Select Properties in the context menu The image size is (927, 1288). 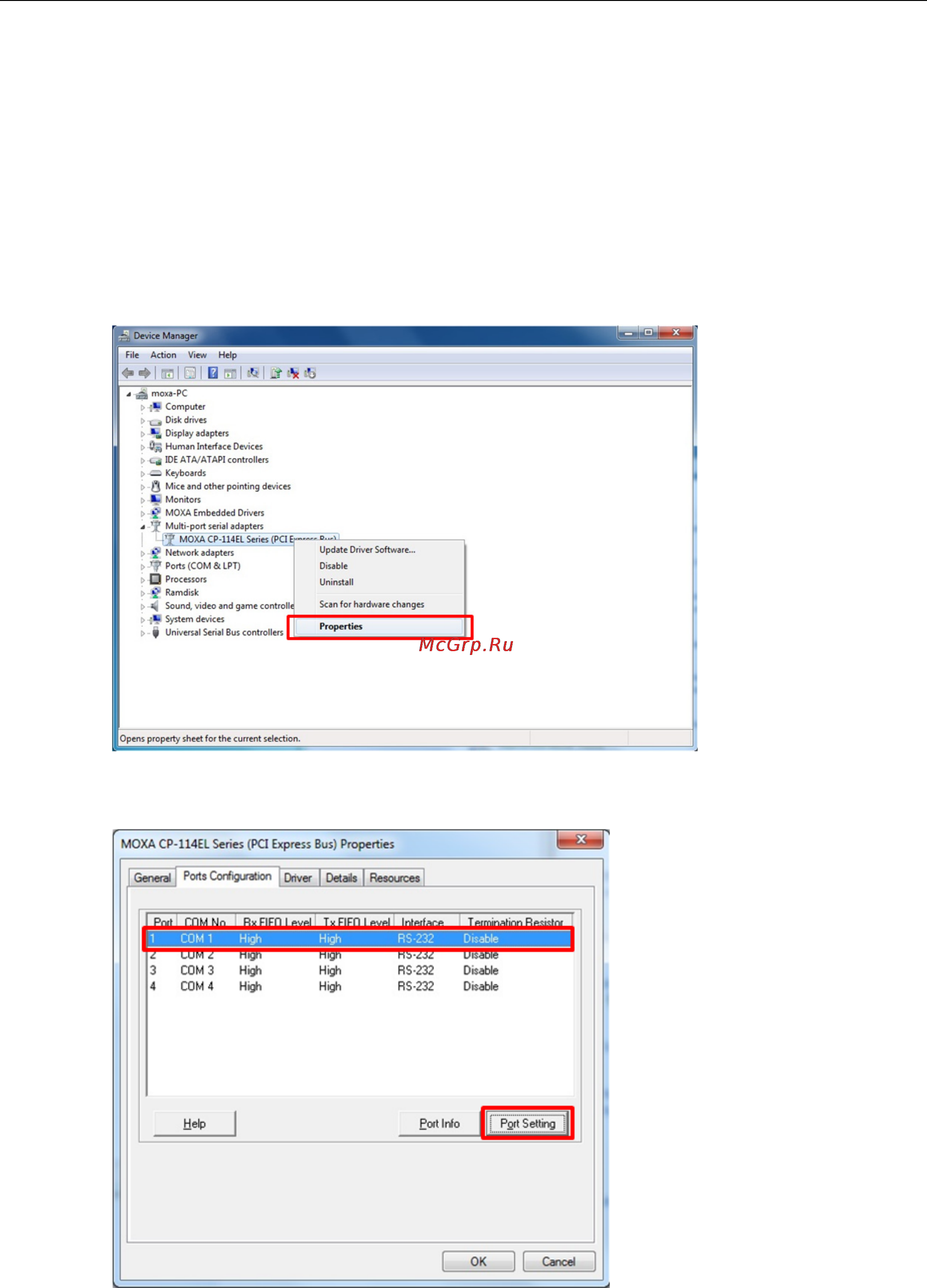click(380, 626)
